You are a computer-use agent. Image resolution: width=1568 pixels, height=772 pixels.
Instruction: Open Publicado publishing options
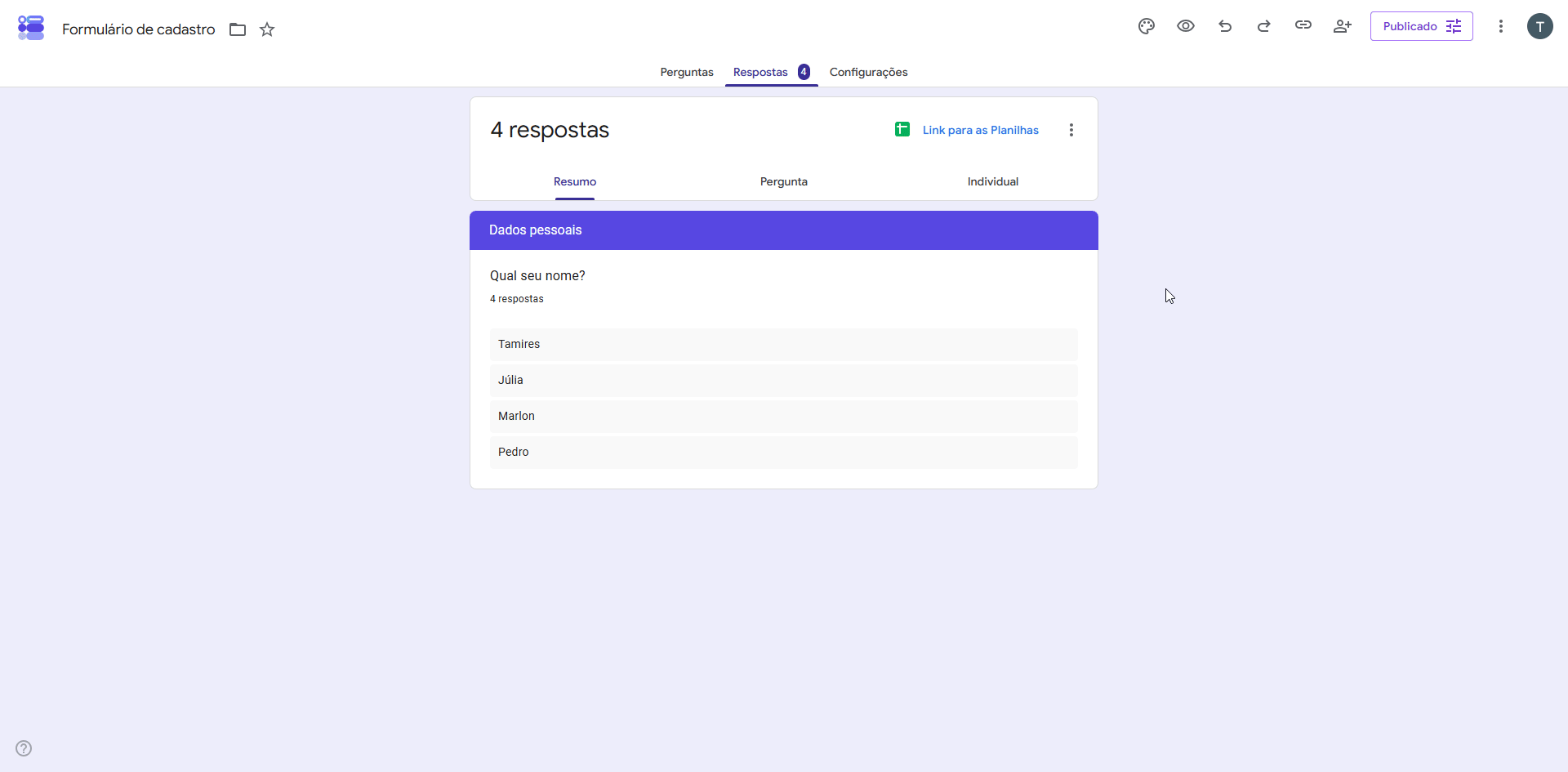coord(1422,26)
